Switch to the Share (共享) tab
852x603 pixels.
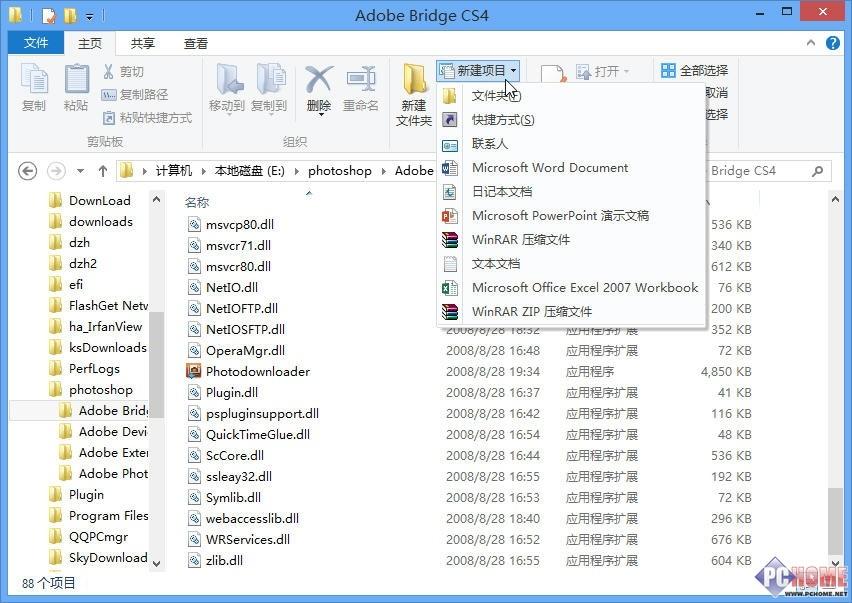142,43
